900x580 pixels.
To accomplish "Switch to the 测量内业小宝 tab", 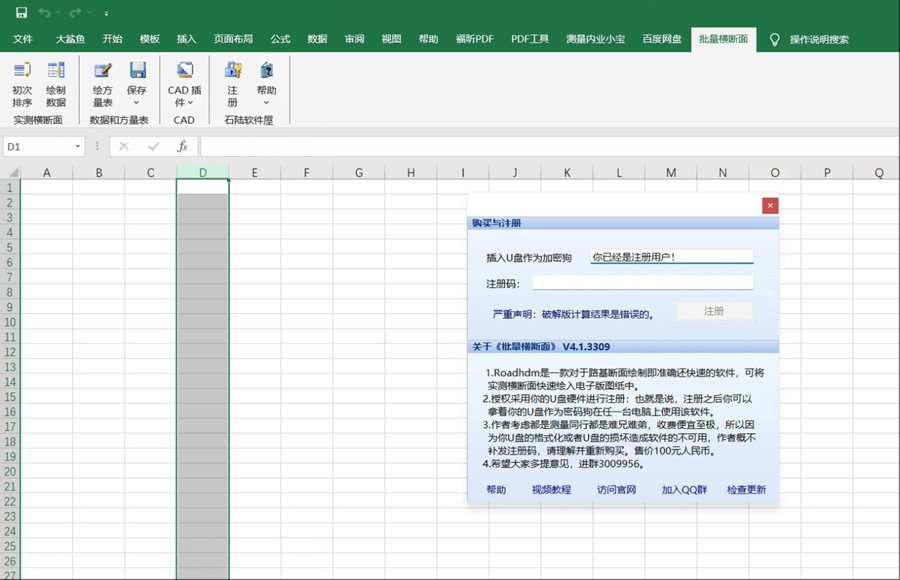I will coord(595,39).
